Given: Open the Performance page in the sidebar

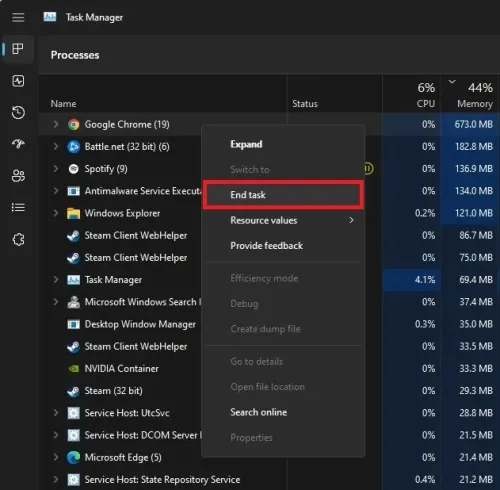Looking at the screenshot, I should coord(18,81).
